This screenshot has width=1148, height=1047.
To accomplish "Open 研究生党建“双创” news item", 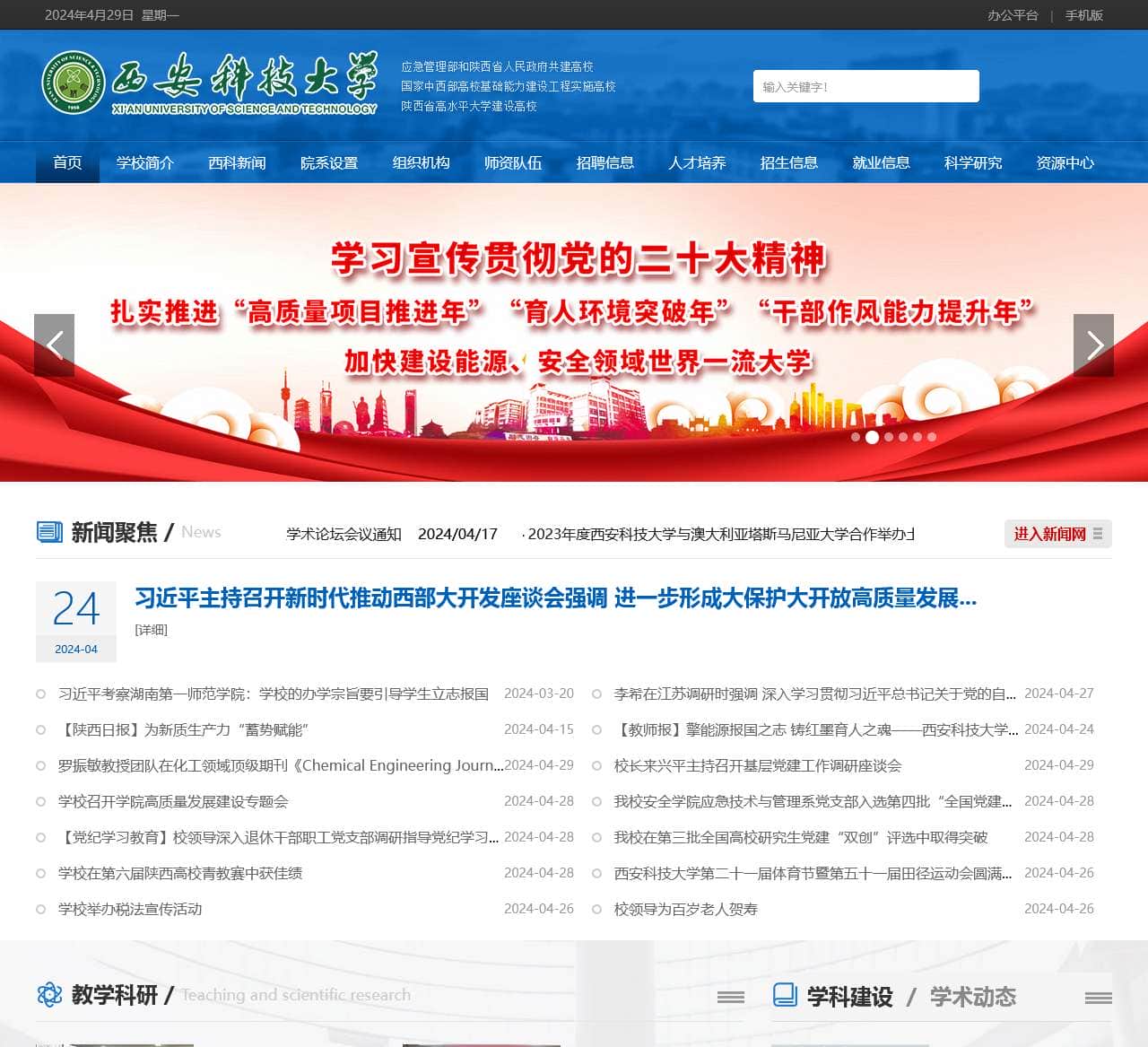I will tap(801, 837).
